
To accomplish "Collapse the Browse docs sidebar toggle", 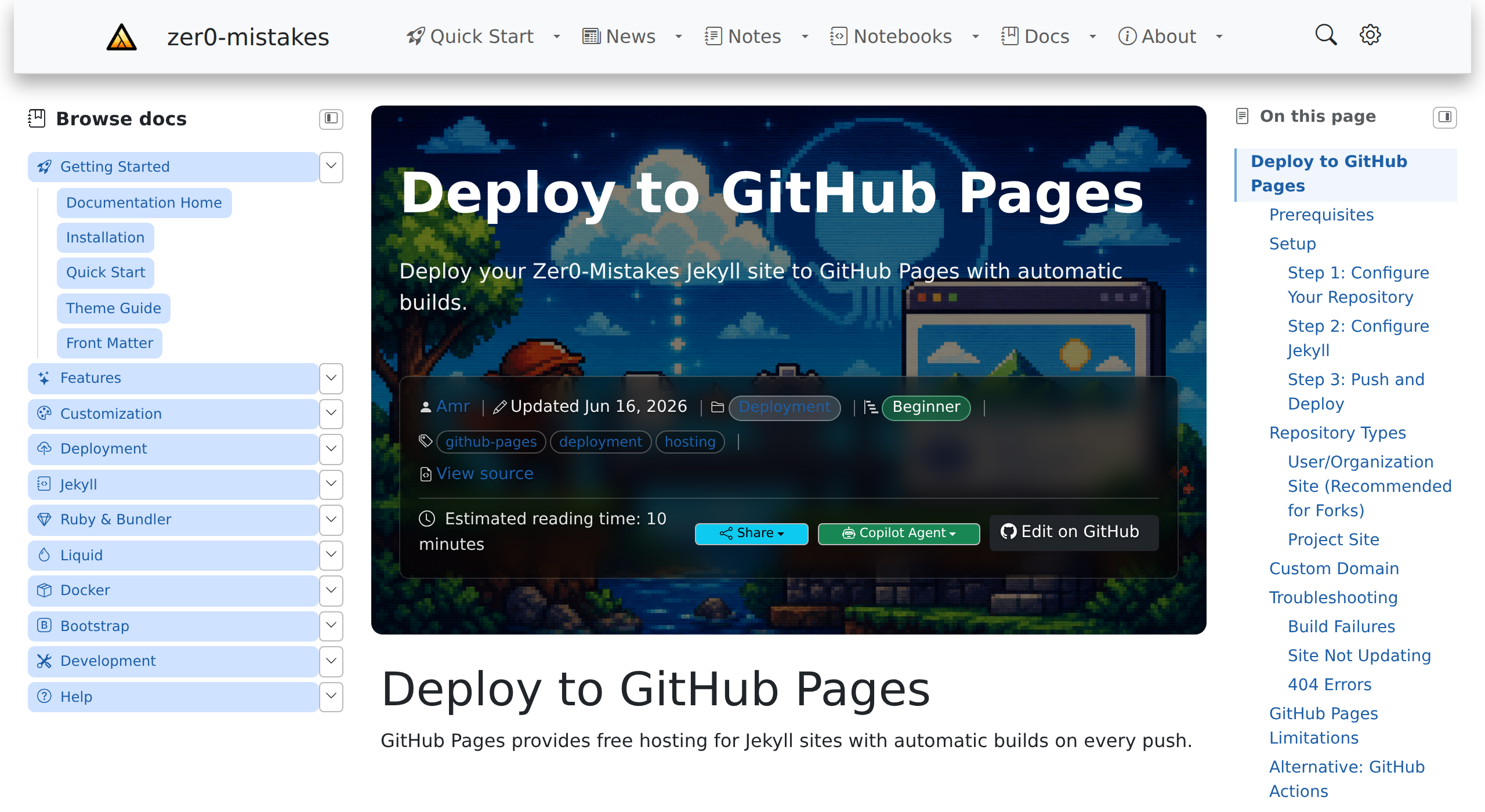I will point(331,119).
